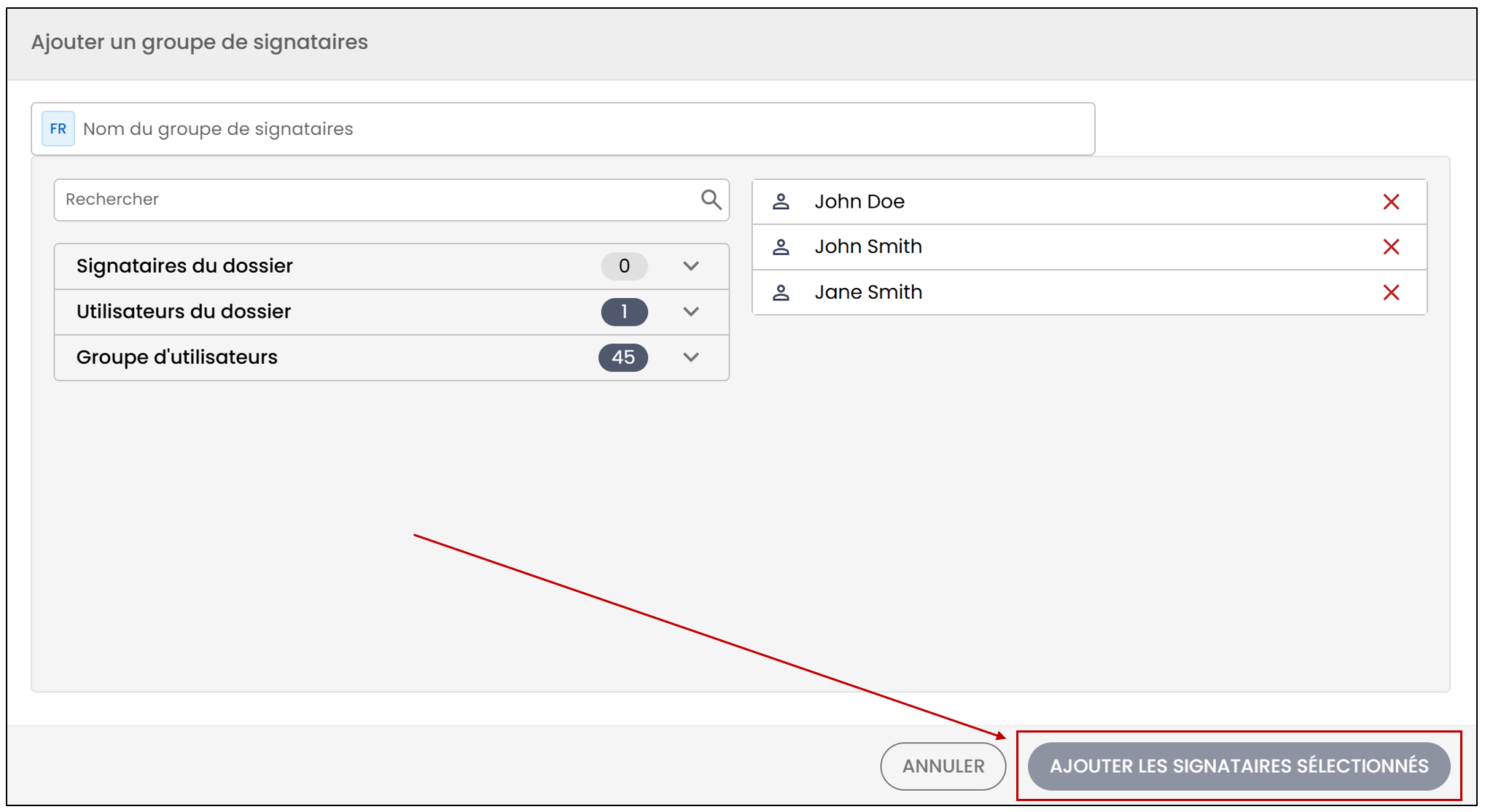Screen dimensions: 1485x812
Task: Focus the Rechercher search field
Action: click(391, 200)
